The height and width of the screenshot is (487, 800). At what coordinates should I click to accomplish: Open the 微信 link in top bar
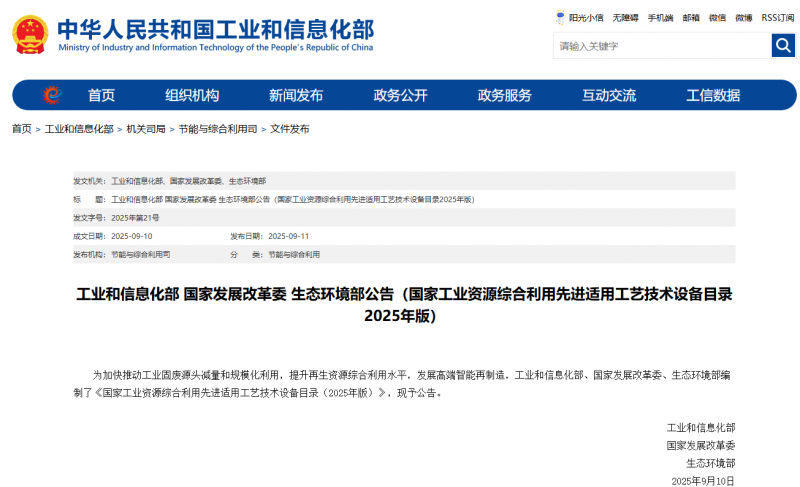click(x=717, y=18)
